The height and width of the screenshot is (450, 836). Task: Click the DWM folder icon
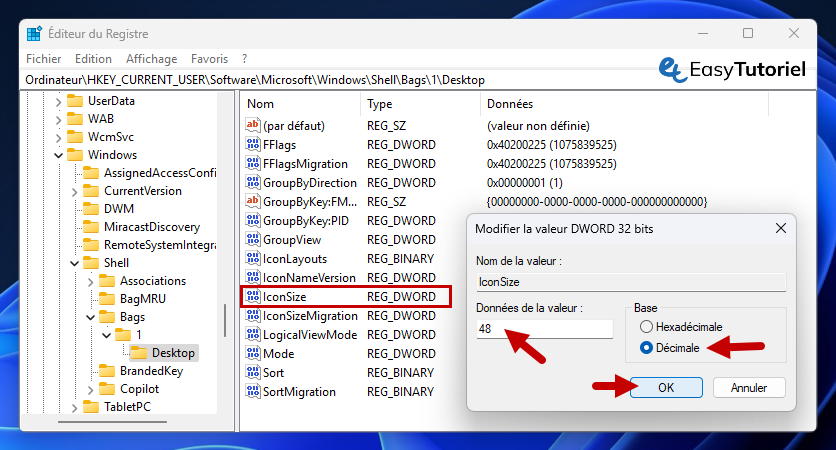click(91, 208)
